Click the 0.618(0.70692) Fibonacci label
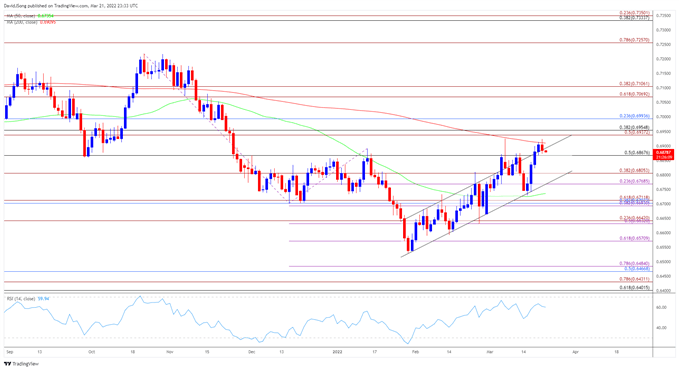The image size is (679, 370). (634, 94)
